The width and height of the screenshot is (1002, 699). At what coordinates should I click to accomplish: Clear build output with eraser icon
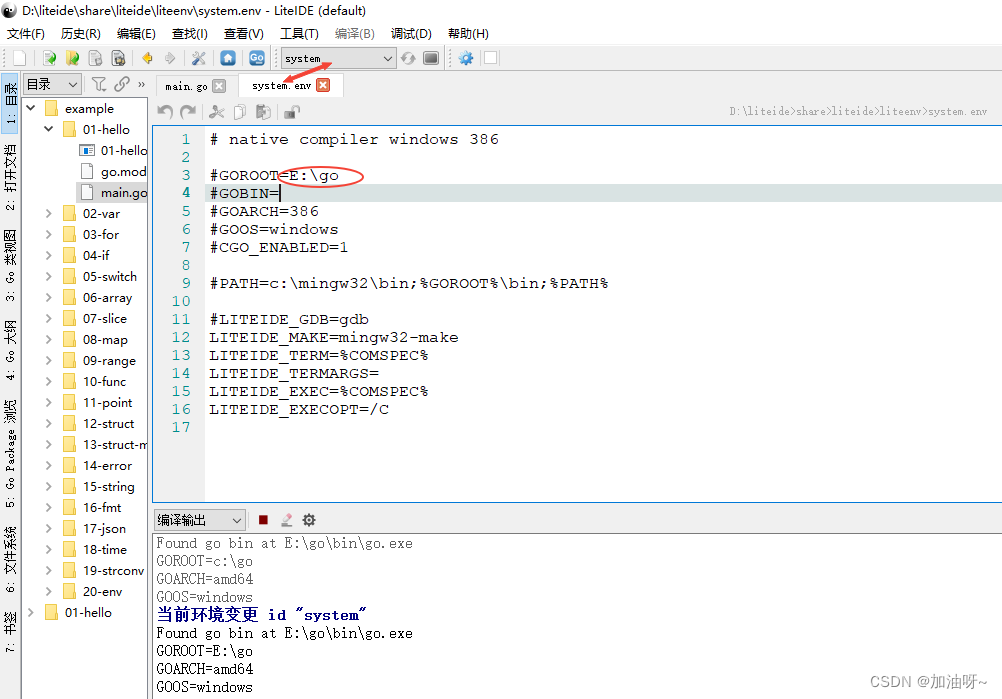285,520
